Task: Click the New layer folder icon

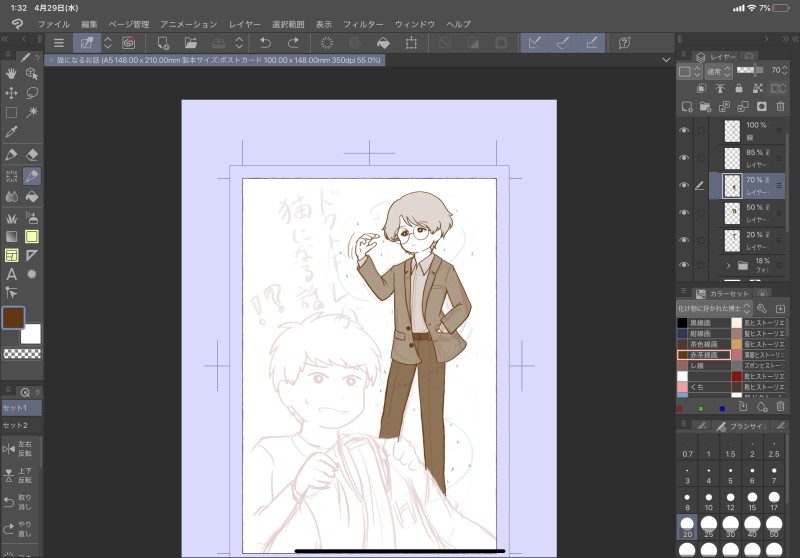Action: pos(706,107)
